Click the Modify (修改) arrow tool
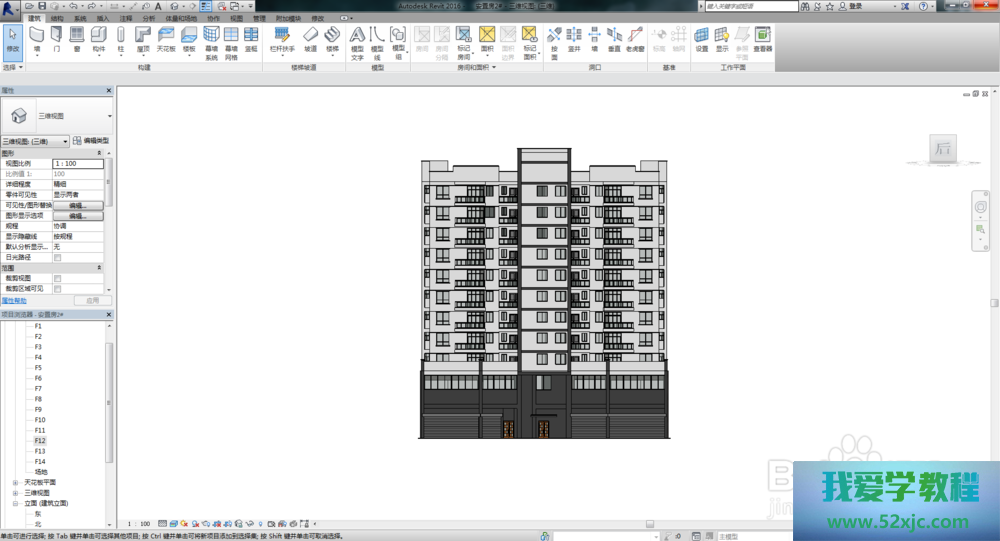1000x541 pixels. click(12, 38)
